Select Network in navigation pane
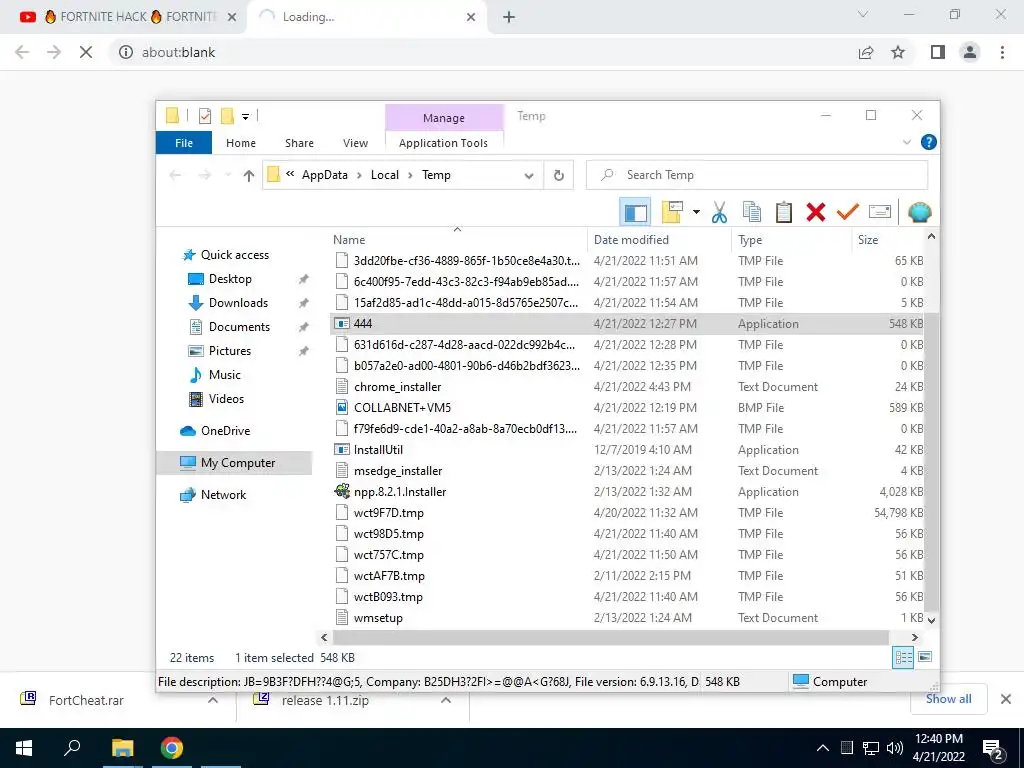The image size is (1024, 768). click(223, 495)
